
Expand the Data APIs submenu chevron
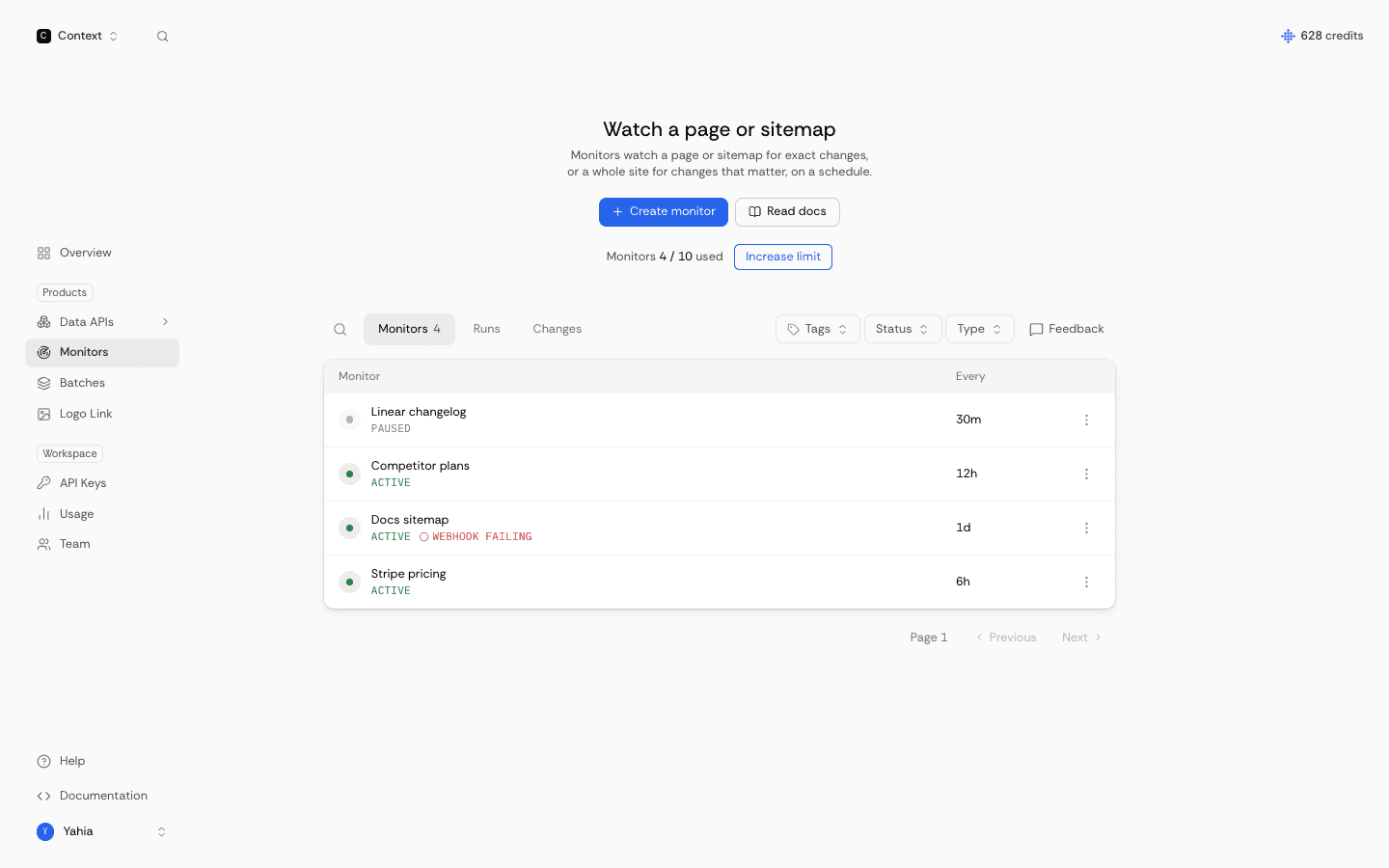point(165,322)
